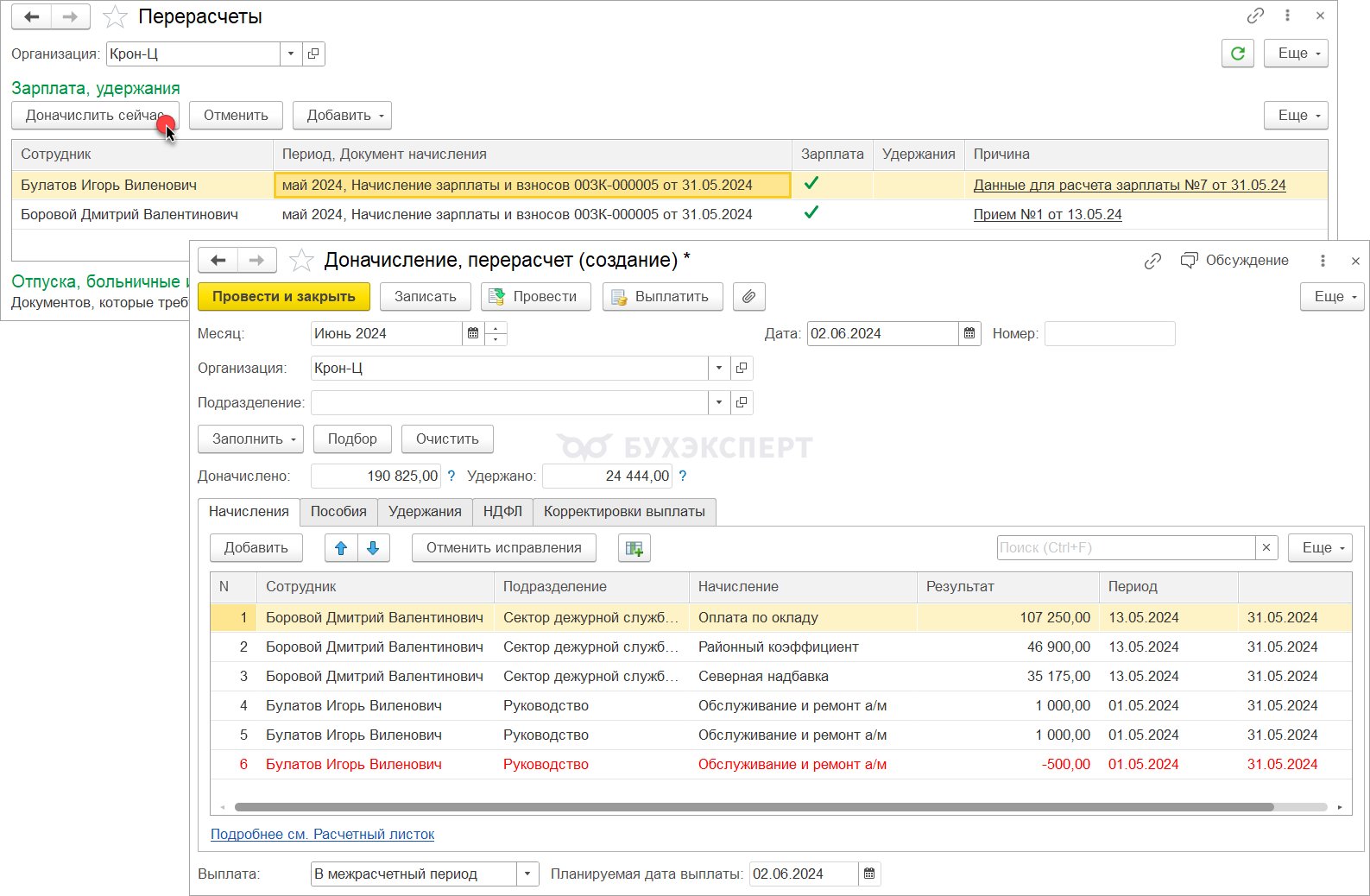
Task: Open calendar picker for Дата field
Action: click(969, 334)
